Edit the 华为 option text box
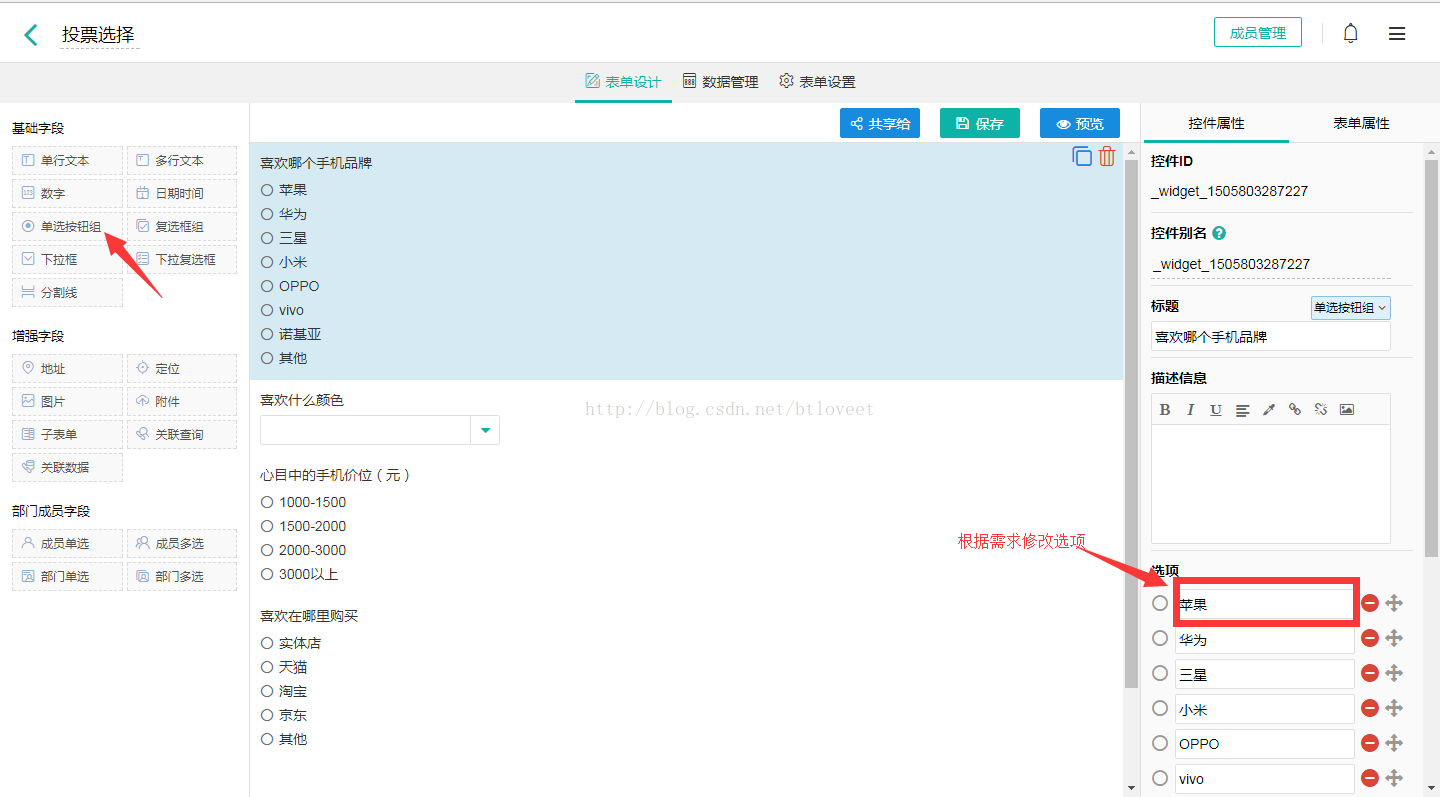 click(x=1264, y=639)
